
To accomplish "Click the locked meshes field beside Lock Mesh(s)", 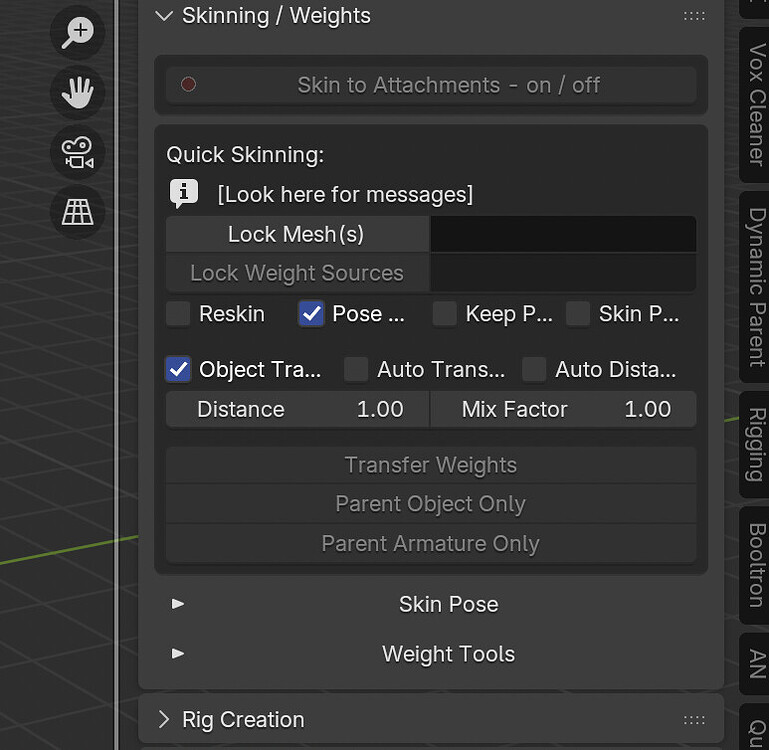I will (564, 234).
